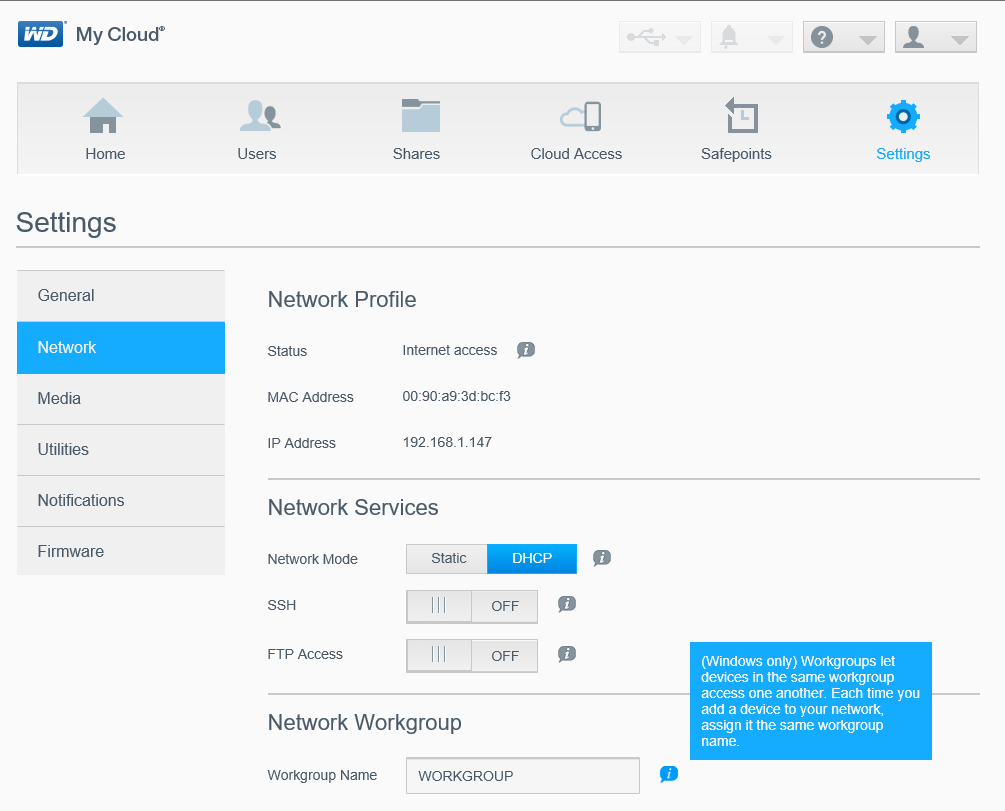Click the blue Workgroup Name info icon
1005x811 pixels.
(669, 774)
